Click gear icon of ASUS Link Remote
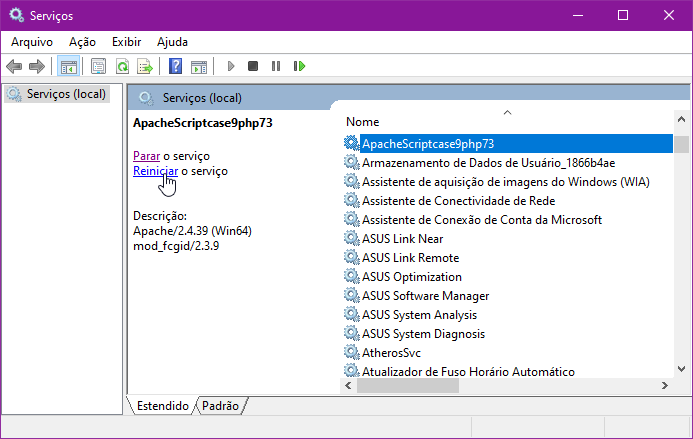 point(351,257)
